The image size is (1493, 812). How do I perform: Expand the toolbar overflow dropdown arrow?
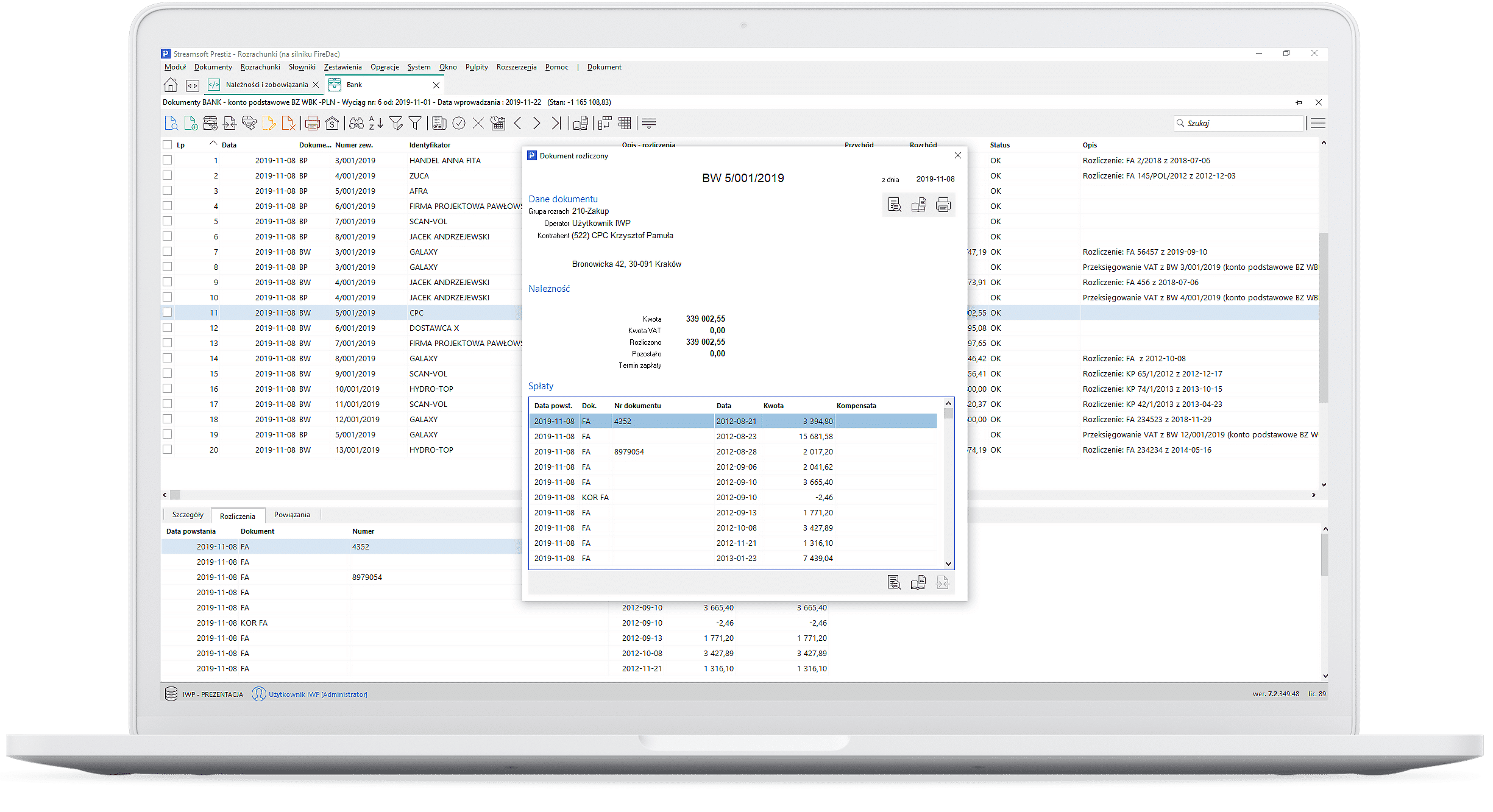click(x=649, y=123)
